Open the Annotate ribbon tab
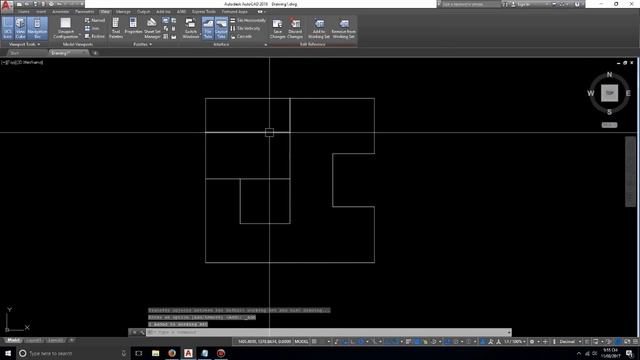The height and width of the screenshot is (360, 640). 60,12
